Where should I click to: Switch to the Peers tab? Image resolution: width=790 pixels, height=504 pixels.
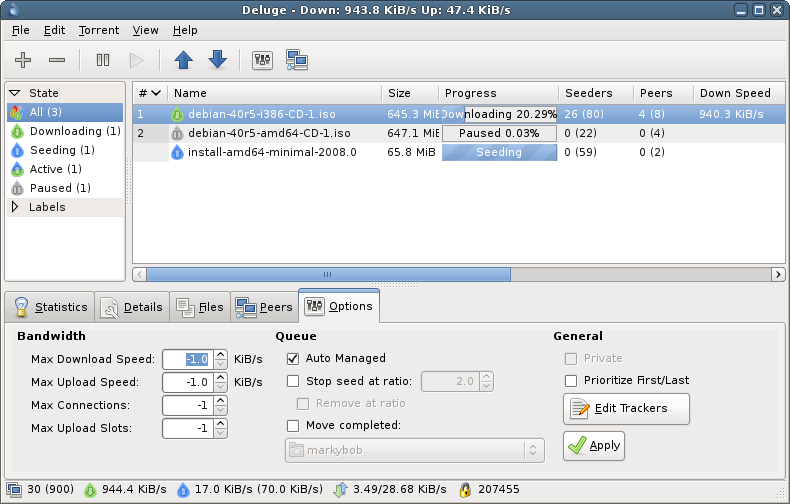264,308
